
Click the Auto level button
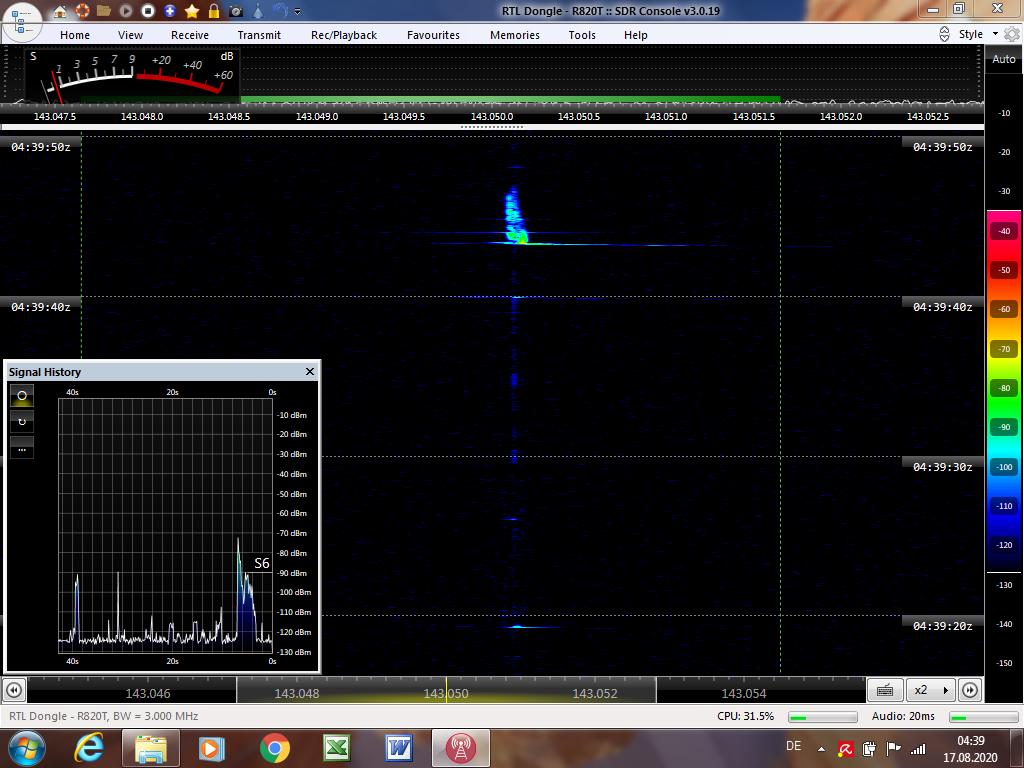pyautogui.click(x=1003, y=59)
